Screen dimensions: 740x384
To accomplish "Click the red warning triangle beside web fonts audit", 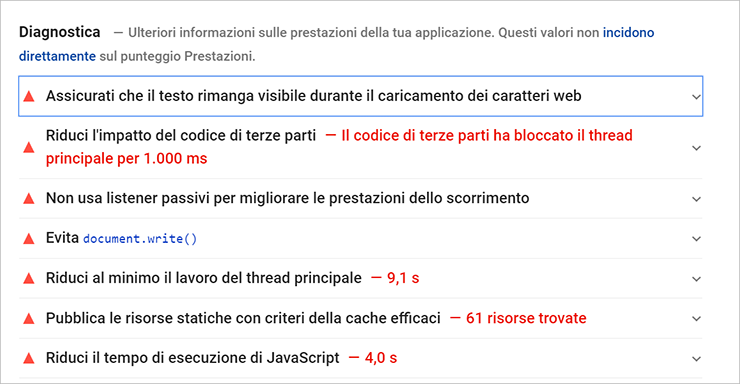I will point(29,97).
